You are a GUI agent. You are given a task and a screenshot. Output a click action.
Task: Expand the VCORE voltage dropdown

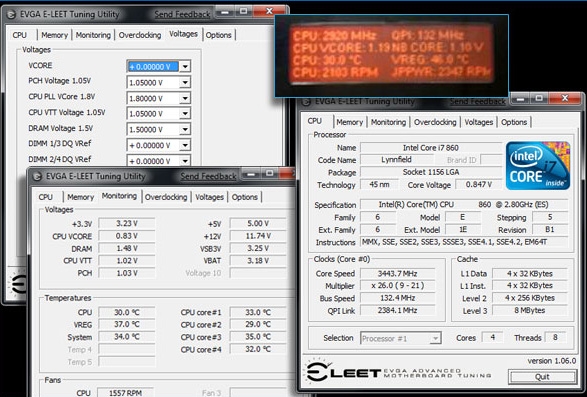(x=185, y=67)
